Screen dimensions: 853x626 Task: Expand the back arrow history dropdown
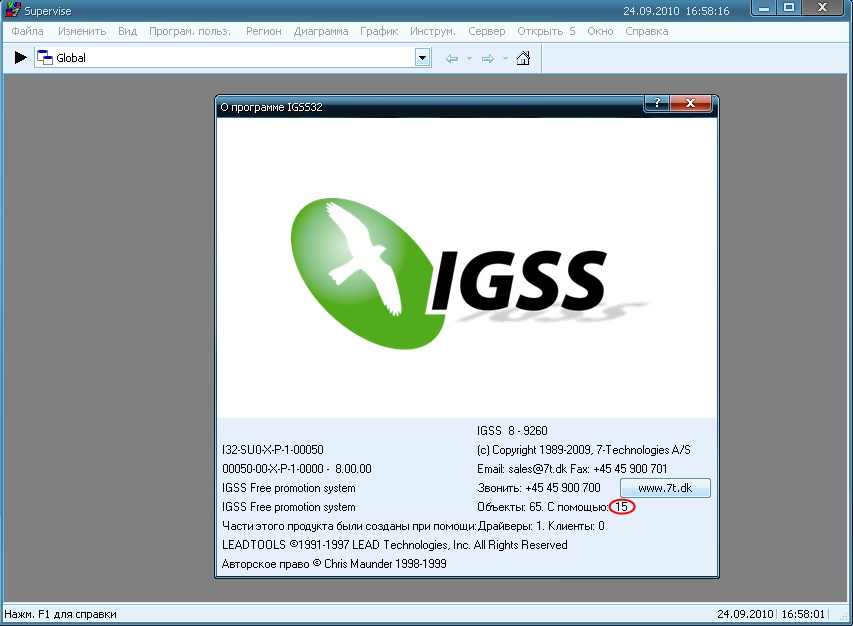coord(469,58)
